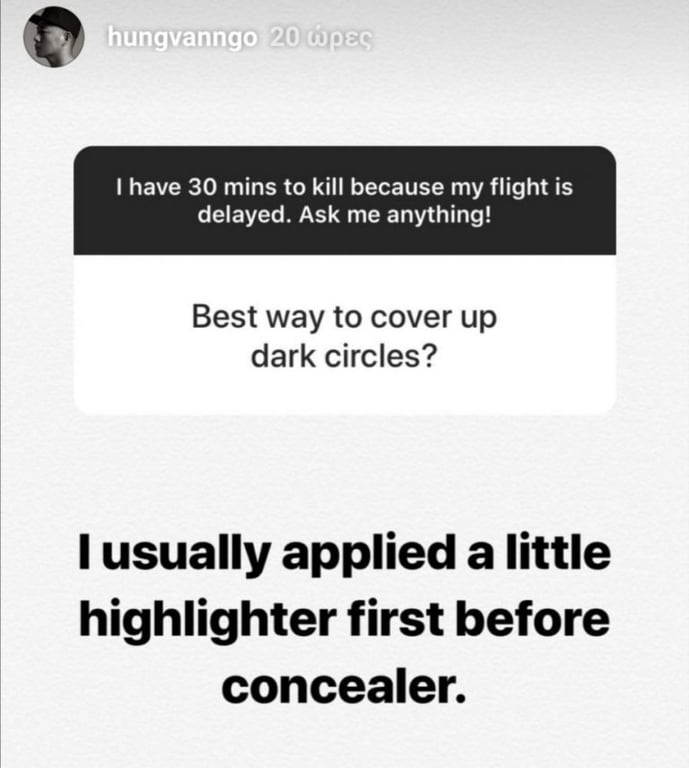Tap the white question response box
Image resolution: width=689 pixels, height=768 pixels.
345,335
